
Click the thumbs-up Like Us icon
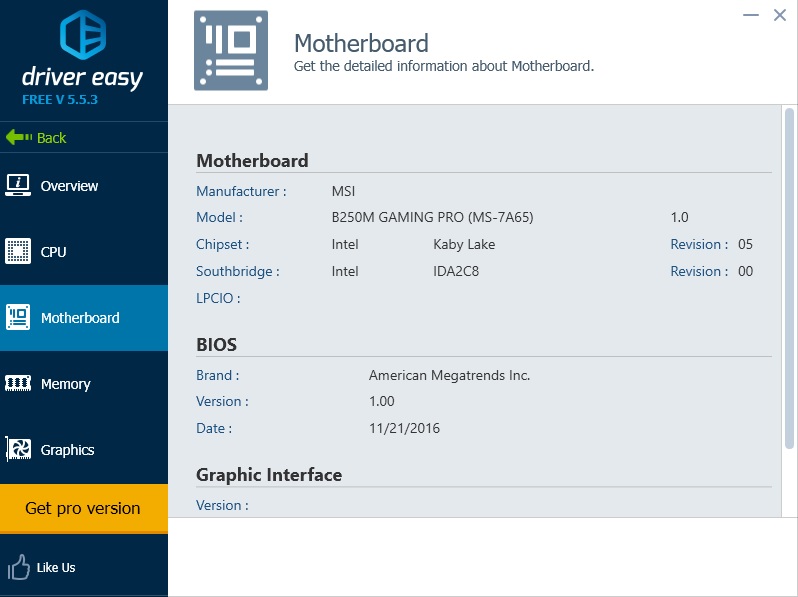coord(18,568)
